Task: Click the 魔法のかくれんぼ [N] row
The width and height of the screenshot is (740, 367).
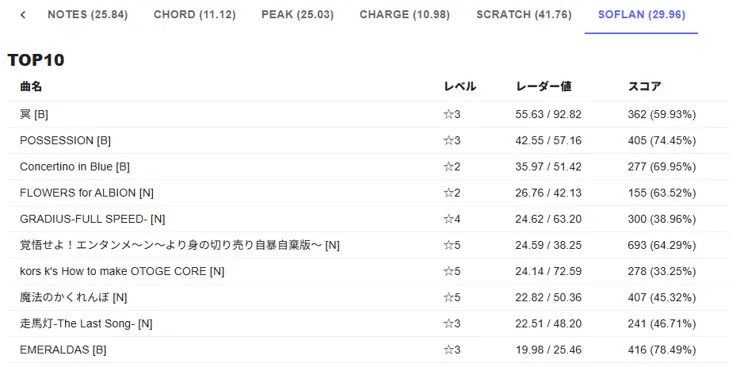Action: coord(368,298)
